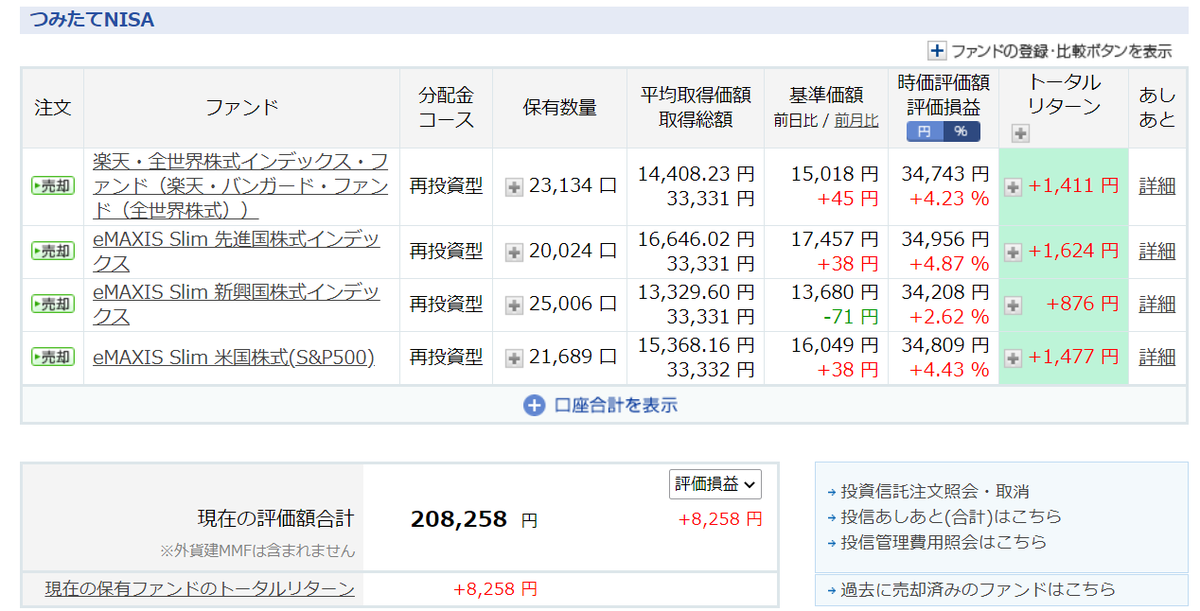Expand plus icon beside 25,006 口 quantity
Viewport: 1200px width, 611px height.
pyautogui.click(x=514, y=305)
